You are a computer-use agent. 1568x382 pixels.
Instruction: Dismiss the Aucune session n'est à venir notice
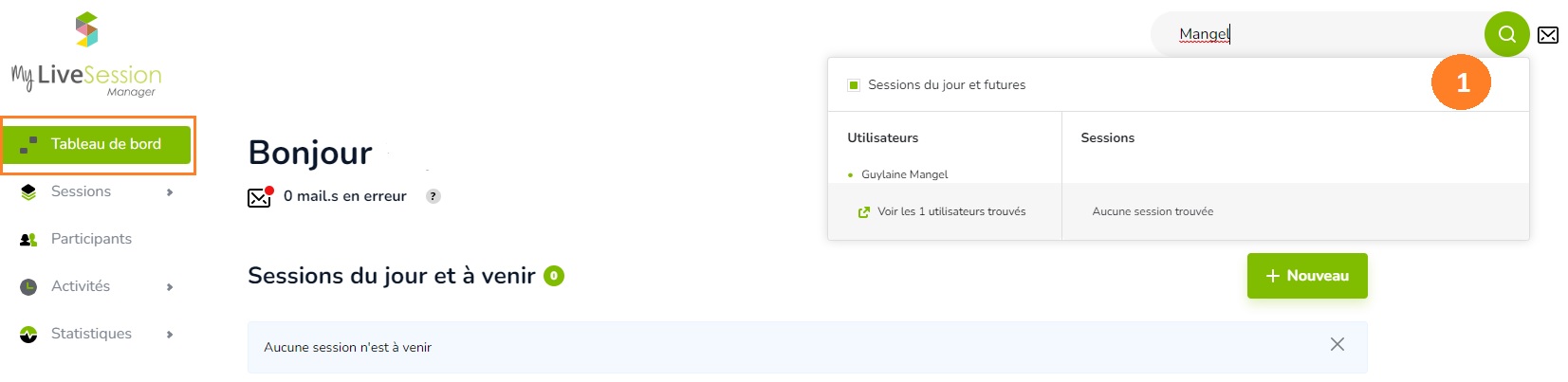1337,344
